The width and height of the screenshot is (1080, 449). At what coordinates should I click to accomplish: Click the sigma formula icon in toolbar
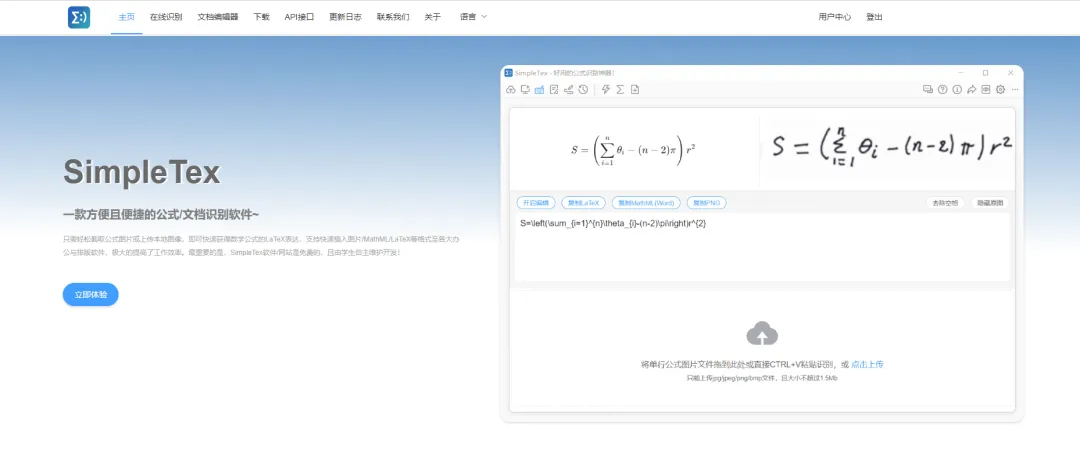pos(620,90)
